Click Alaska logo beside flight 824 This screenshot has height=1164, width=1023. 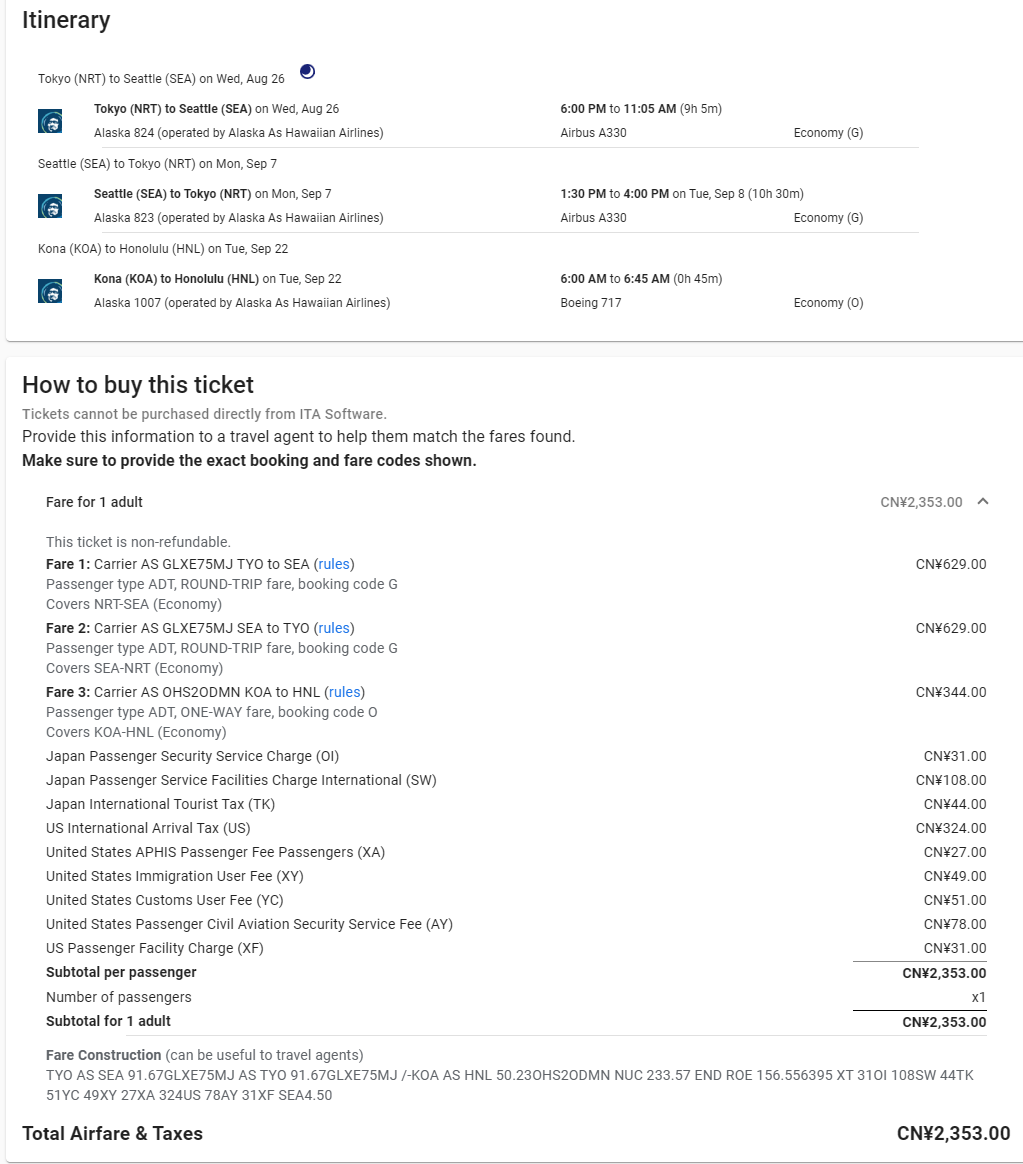click(x=50, y=121)
